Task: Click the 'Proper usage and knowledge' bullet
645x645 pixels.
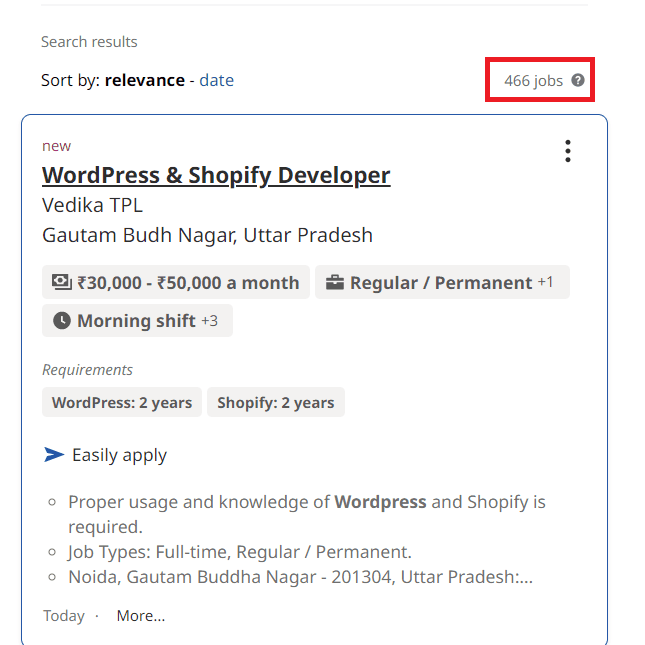Action: (x=307, y=514)
